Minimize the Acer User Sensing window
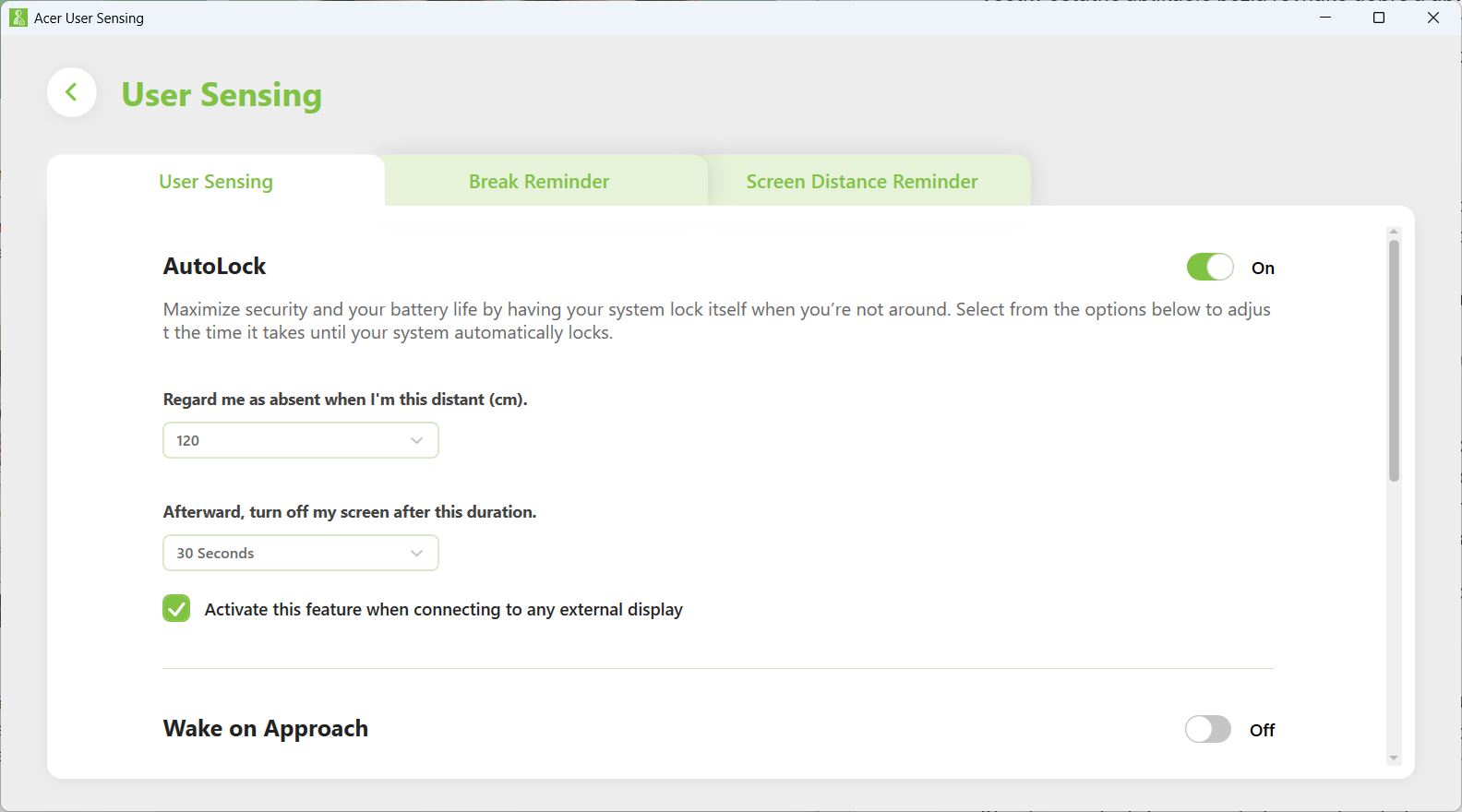 1325,18
